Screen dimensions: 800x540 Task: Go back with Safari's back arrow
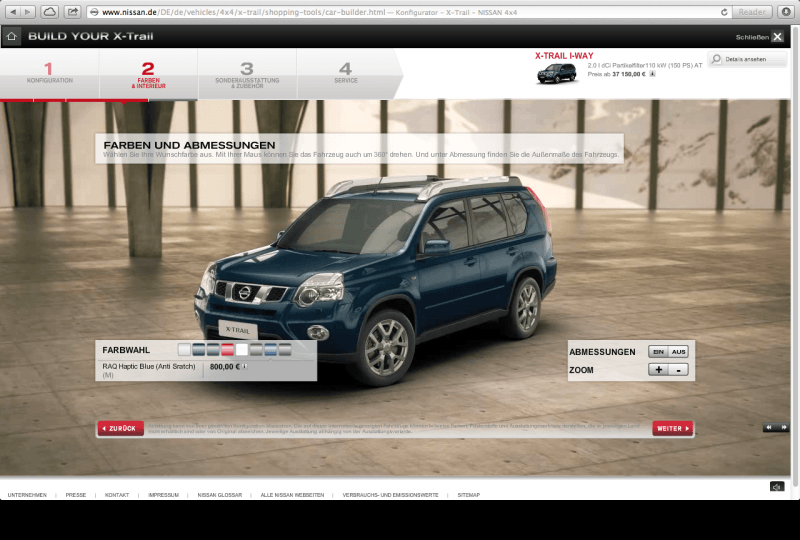click(14, 12)
